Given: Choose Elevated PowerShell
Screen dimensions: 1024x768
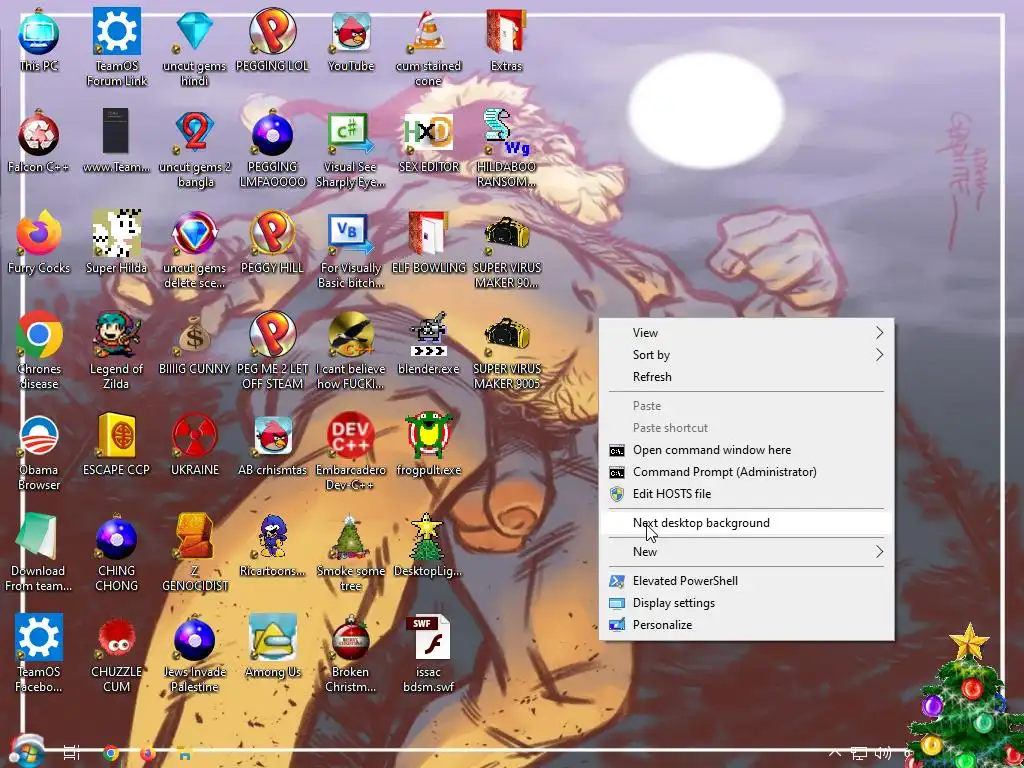Looking at the screenshot, I should coord(746,581).
